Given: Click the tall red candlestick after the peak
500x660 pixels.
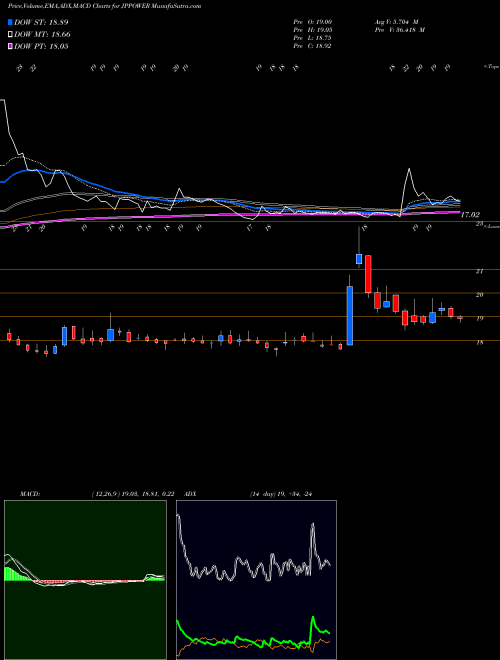Looking at the screenshot, I should (x=368, y=274).
